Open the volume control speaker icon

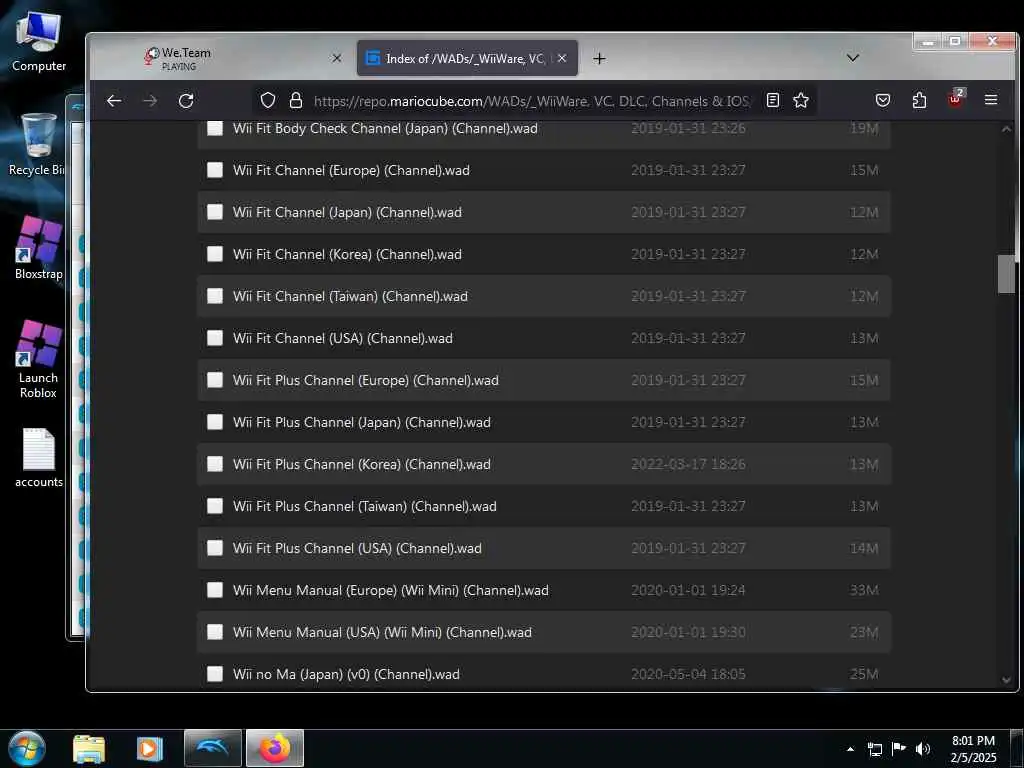(922, 749)
